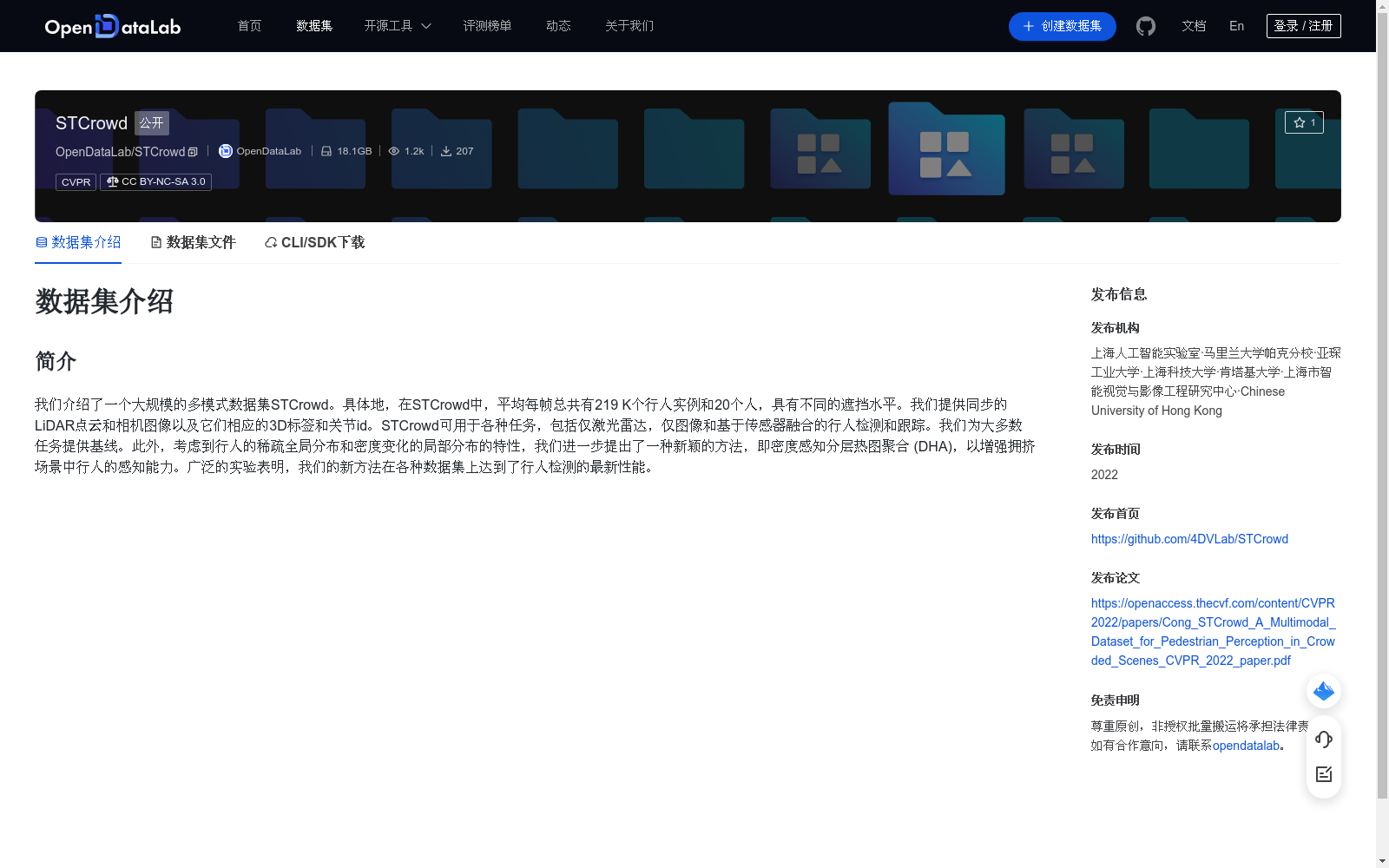Click the file icon beside 数据集文件
This screenshot has height=868, width=1389.
pyautogui.click(x=156, y=242)
